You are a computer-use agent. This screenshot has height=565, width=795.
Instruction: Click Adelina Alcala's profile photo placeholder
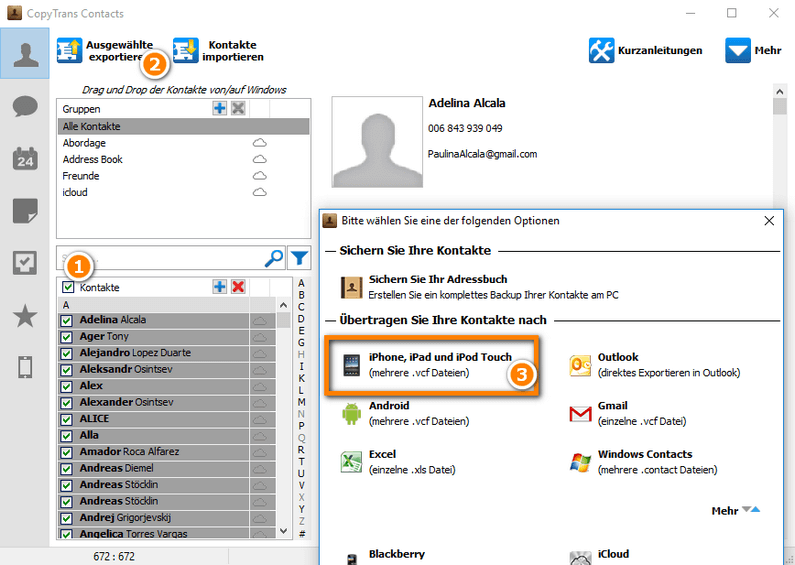click(x=377, y=142)
